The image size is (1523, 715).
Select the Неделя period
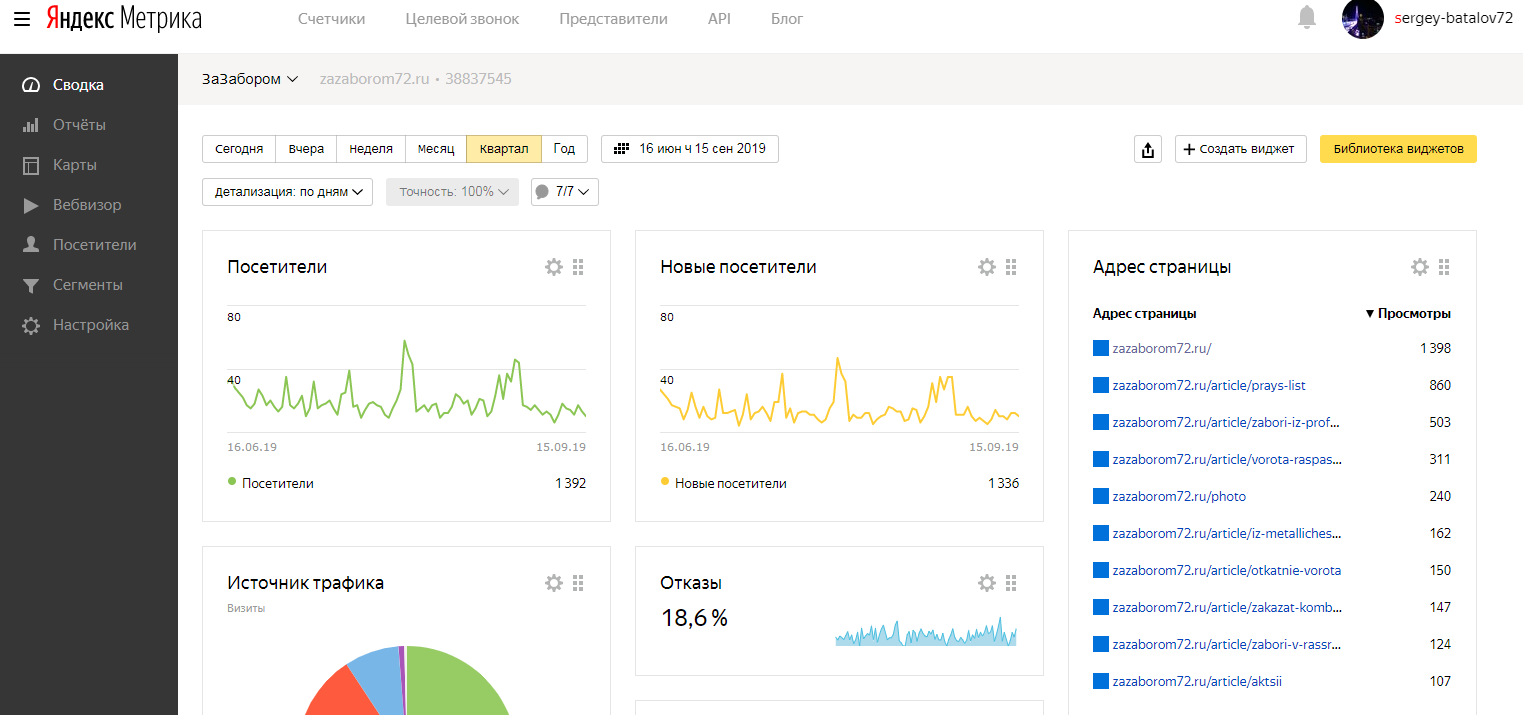(371, 149)
